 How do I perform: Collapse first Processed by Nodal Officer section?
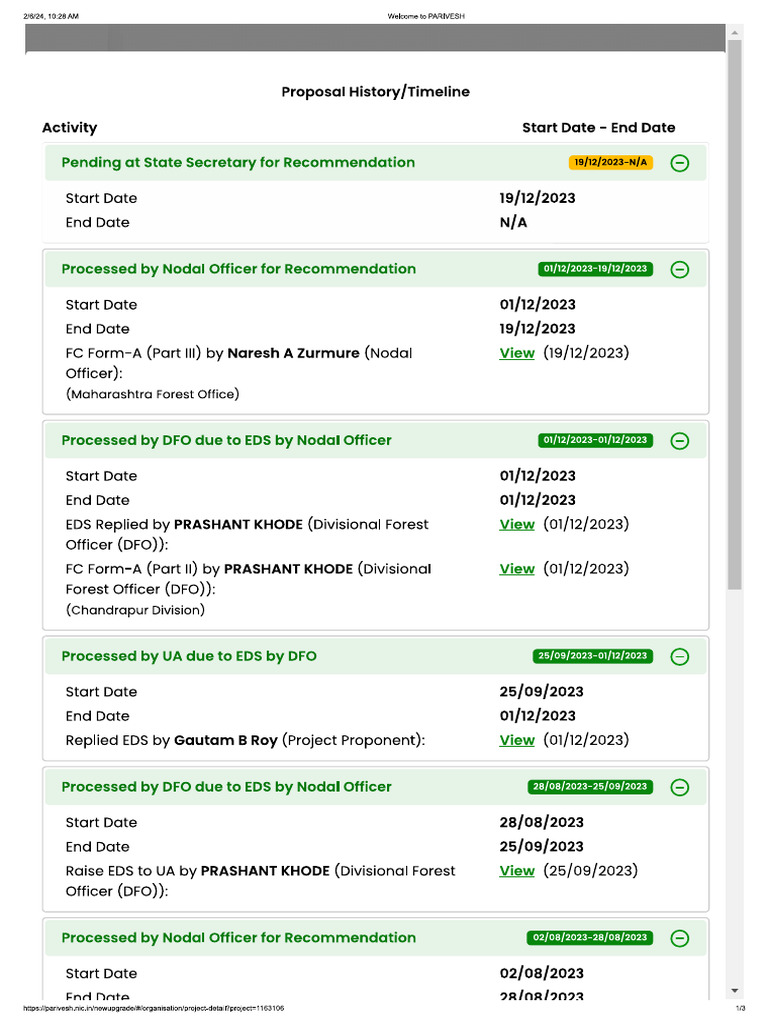(x=679, y=269)
